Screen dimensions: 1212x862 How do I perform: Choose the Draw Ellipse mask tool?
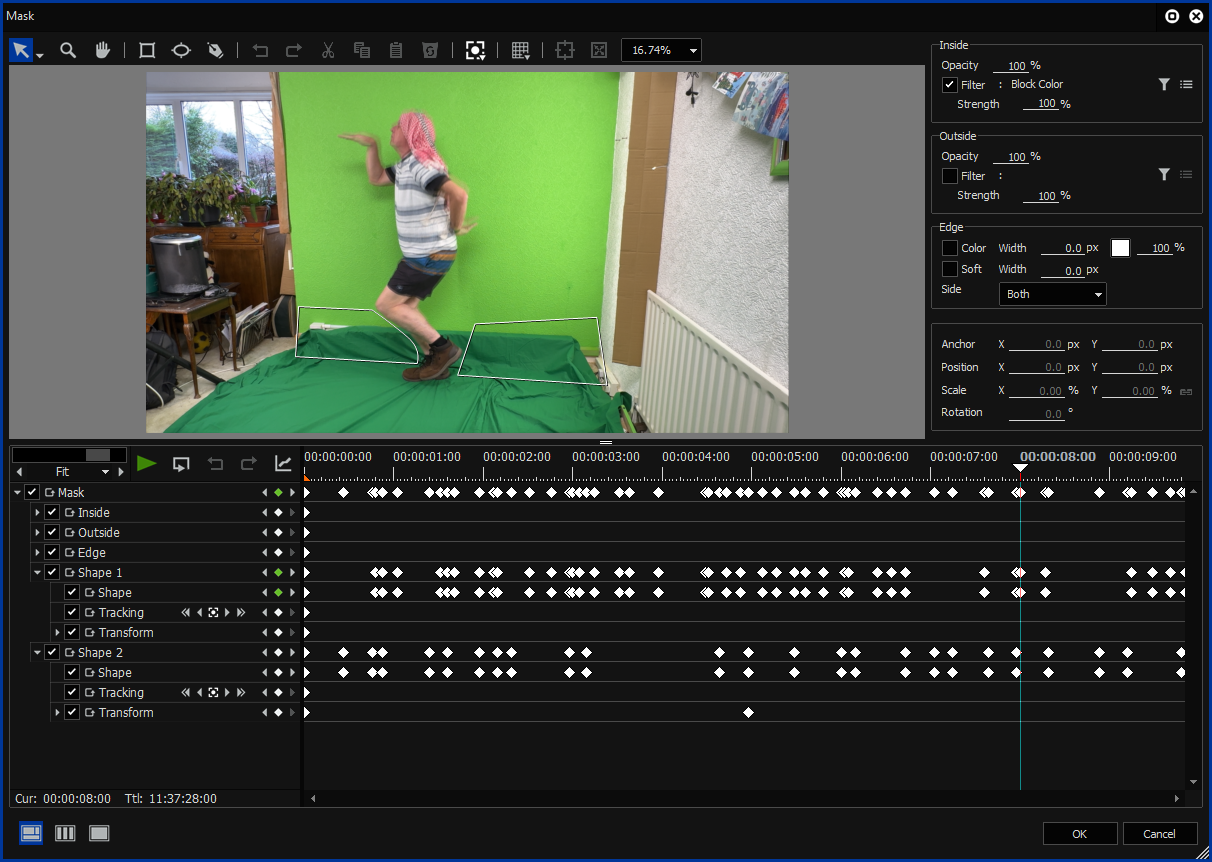181,50
